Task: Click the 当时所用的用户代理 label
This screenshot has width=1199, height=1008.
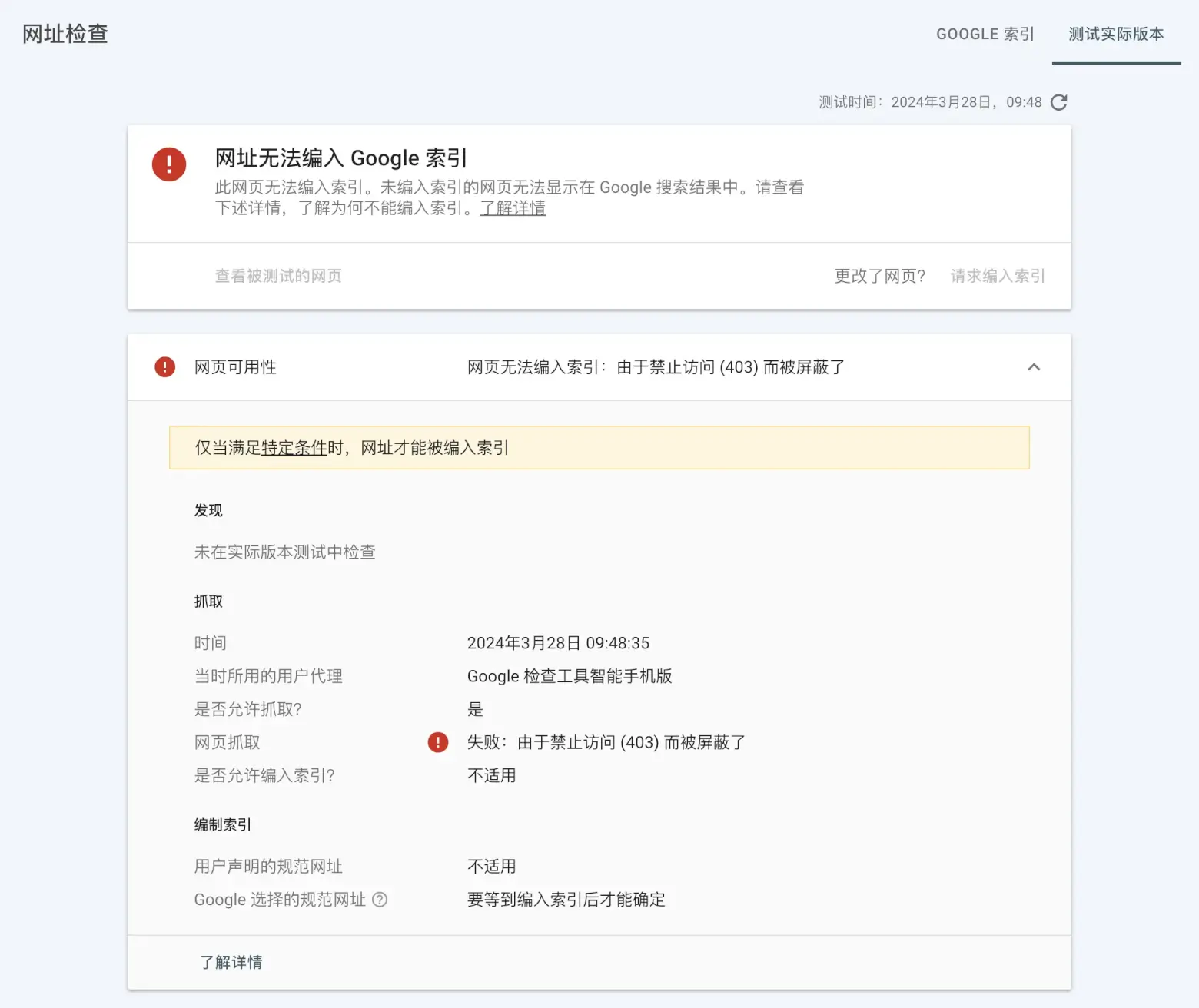Action: (268, 676)
